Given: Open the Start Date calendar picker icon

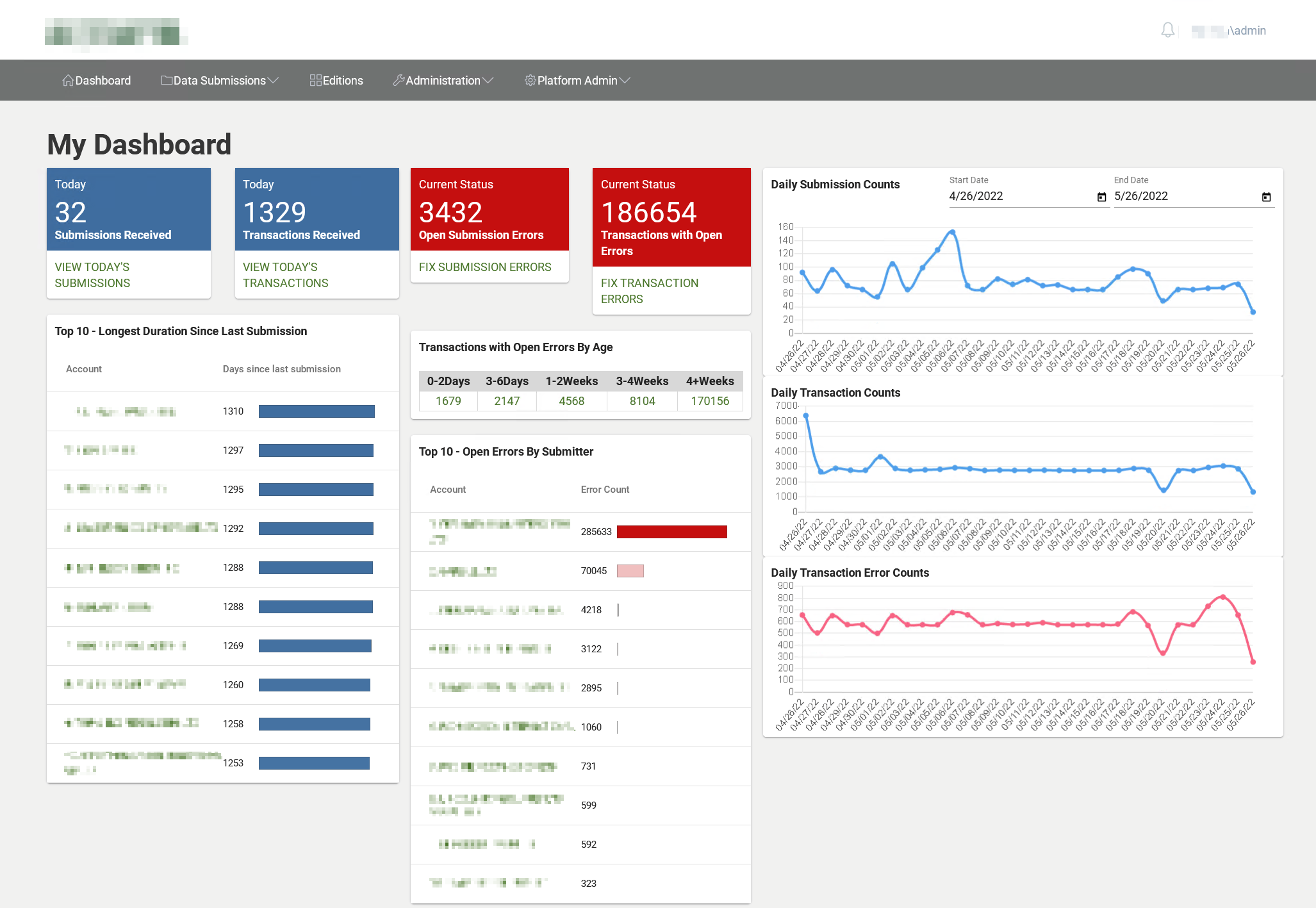Looking at the screenshot, I should [1101, 197].
